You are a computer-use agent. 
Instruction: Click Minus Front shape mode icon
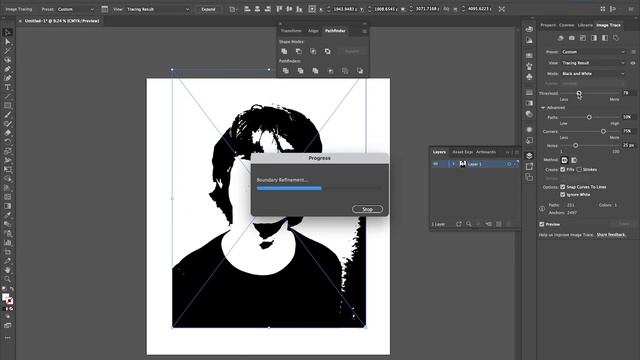(299, 51)
